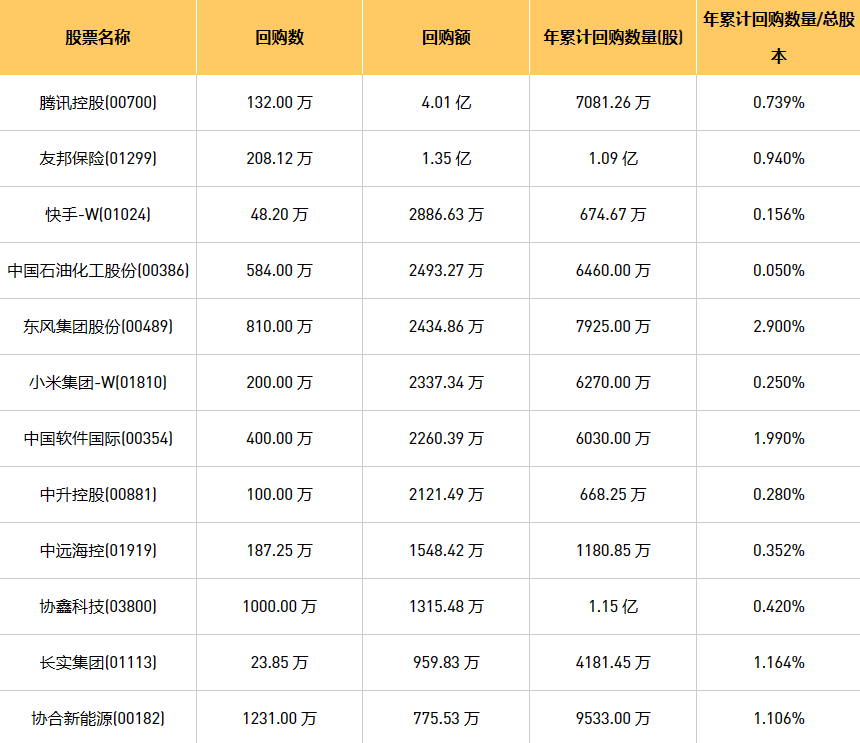Click the 2121.49 万 repurchase amount
Image resolution: width=860 pixels, height=743 pixels.
click(x=446, y=494)
